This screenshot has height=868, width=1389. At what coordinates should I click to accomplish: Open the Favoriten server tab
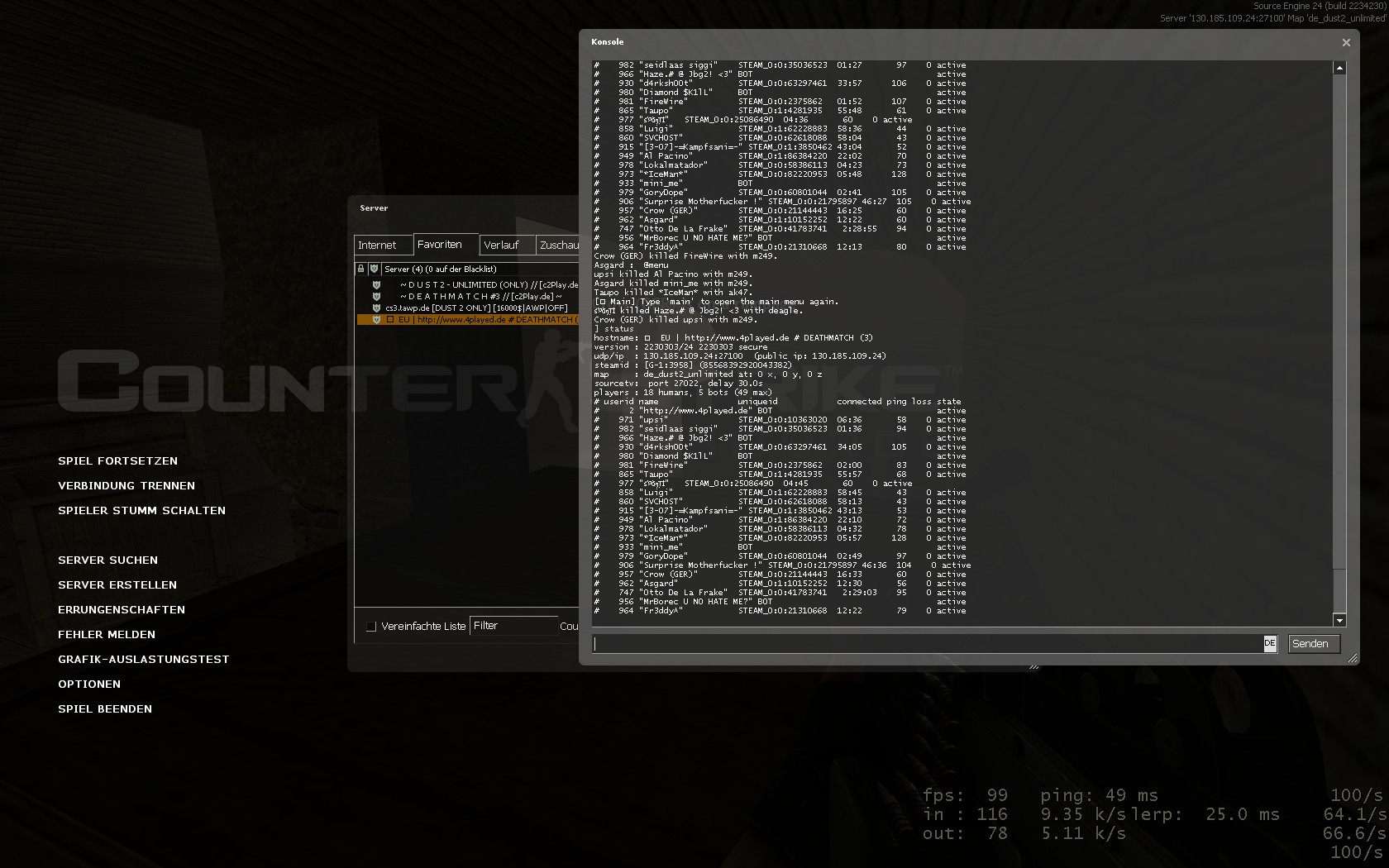tap(446, 245)
